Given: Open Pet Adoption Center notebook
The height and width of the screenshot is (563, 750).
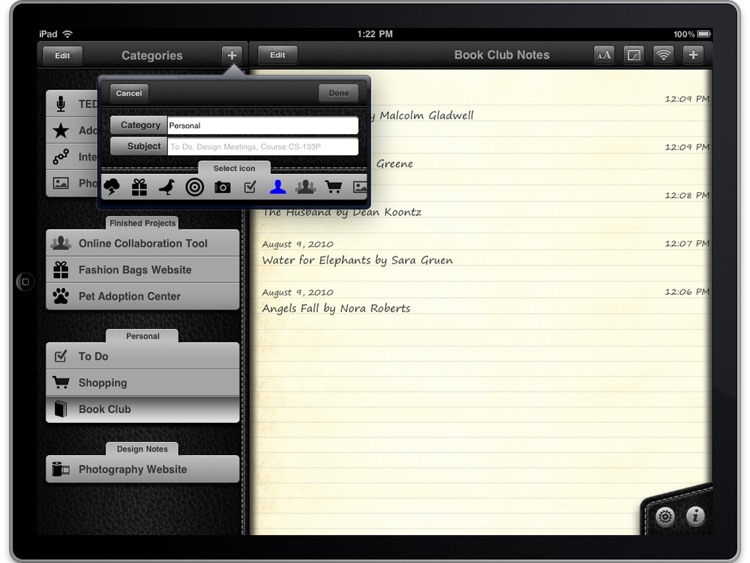Looking at the screenshot, I should 143,296.
